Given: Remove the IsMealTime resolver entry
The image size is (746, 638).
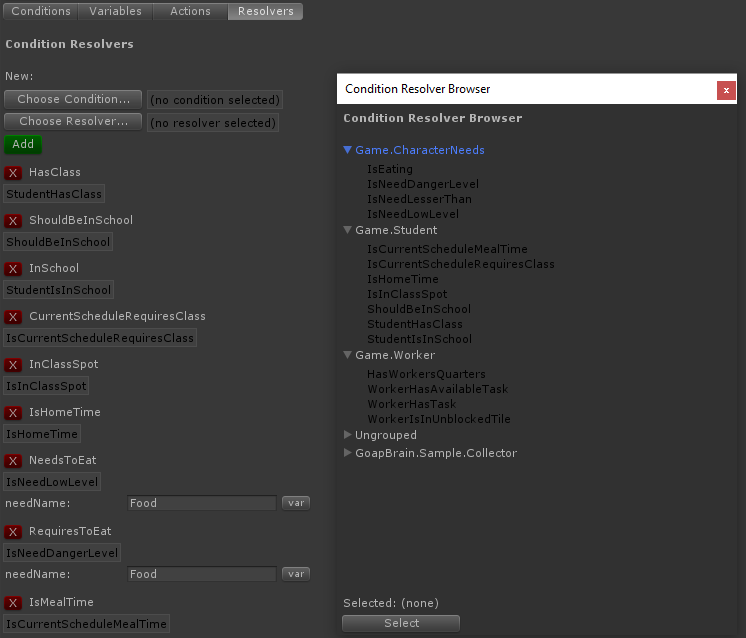Looking at the screenshot, I should (x=13, y=603).
